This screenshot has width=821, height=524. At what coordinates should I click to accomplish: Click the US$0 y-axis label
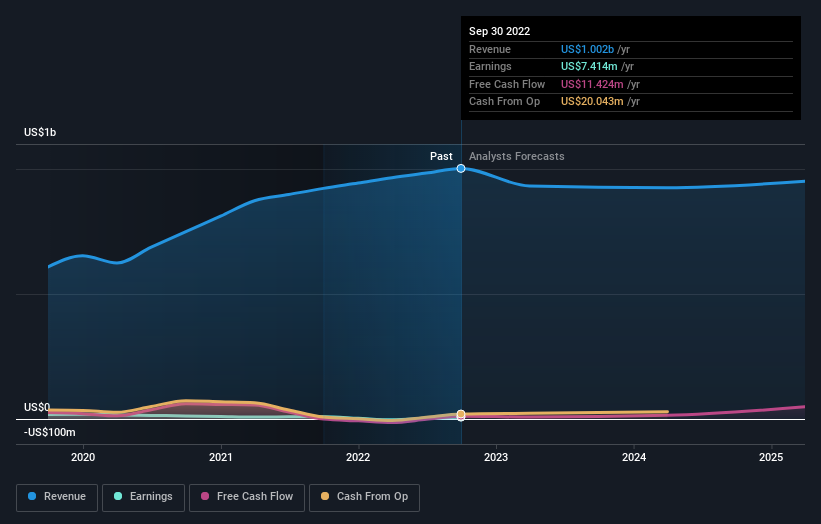pyautogui.click(x=37, y=407)
